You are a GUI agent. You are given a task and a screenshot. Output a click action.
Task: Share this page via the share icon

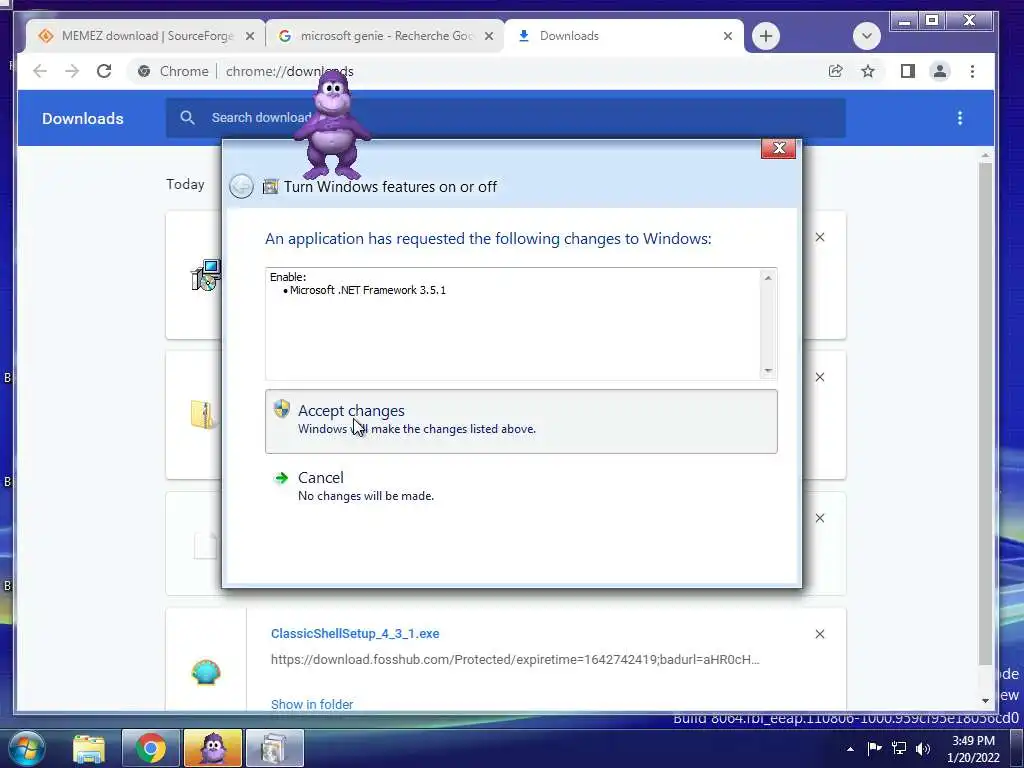(x=835, y=71)
